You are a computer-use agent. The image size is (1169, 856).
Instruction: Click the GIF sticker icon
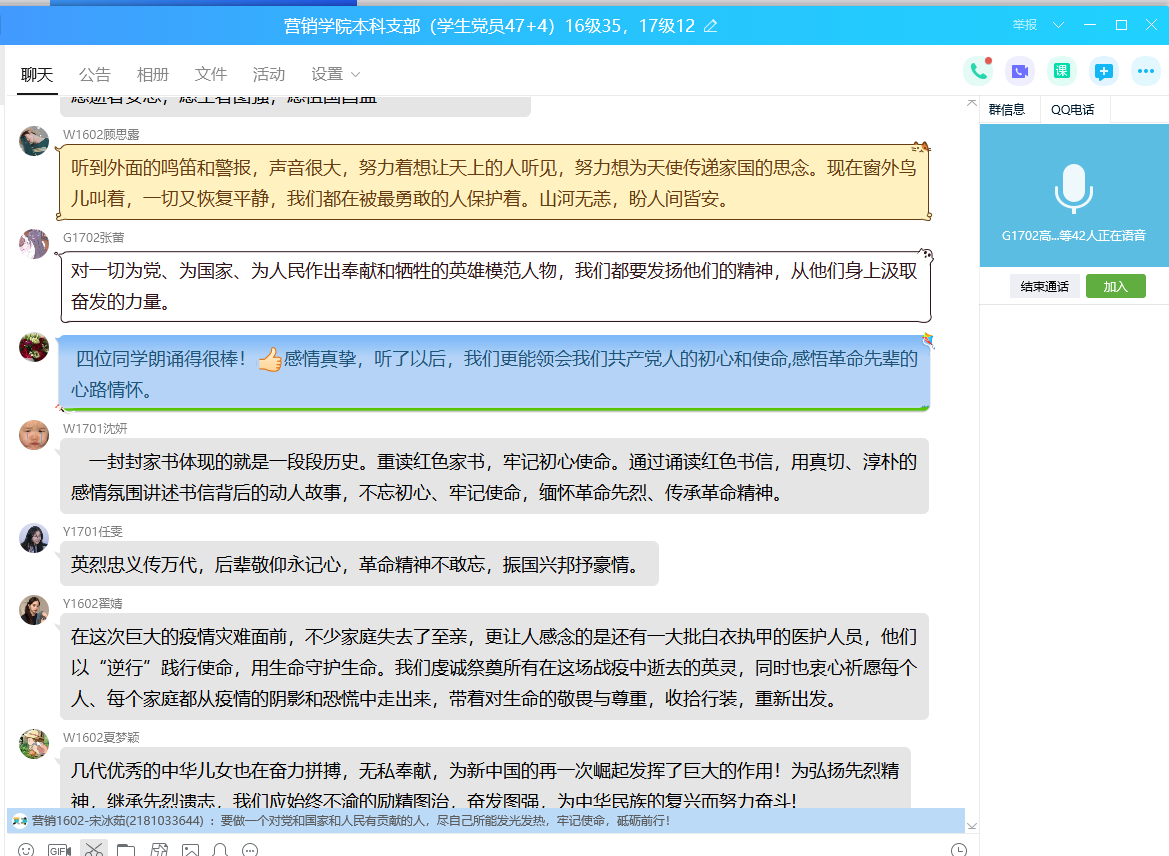click(59, 850)
